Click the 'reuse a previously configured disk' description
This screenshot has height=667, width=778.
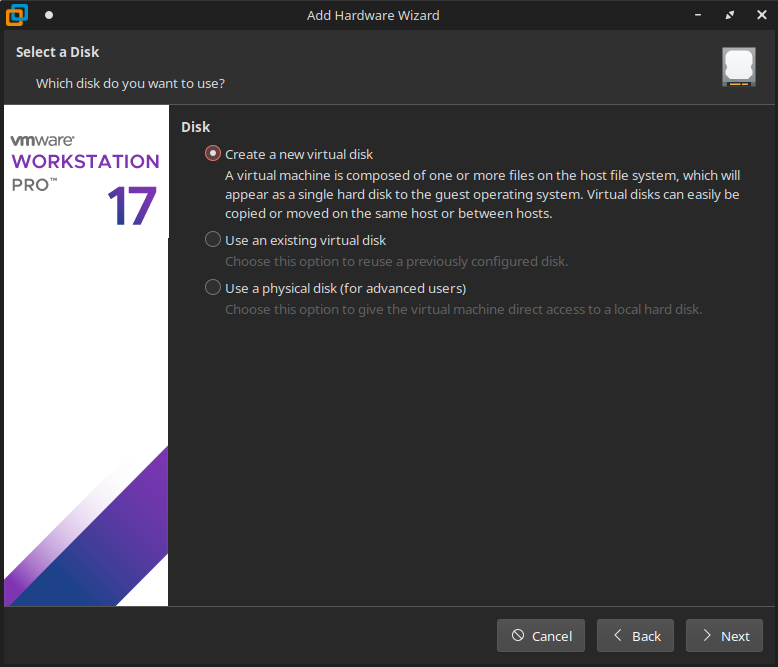point(396,262)
